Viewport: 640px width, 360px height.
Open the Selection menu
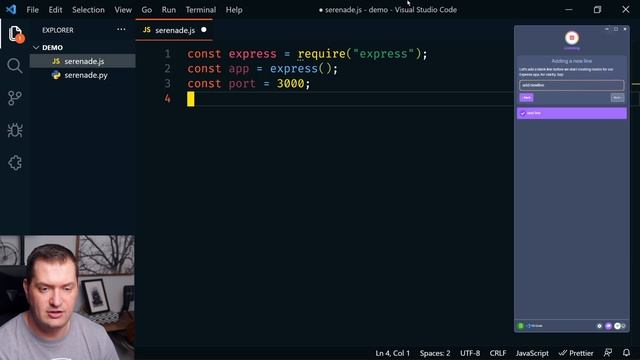pos(88,10)
